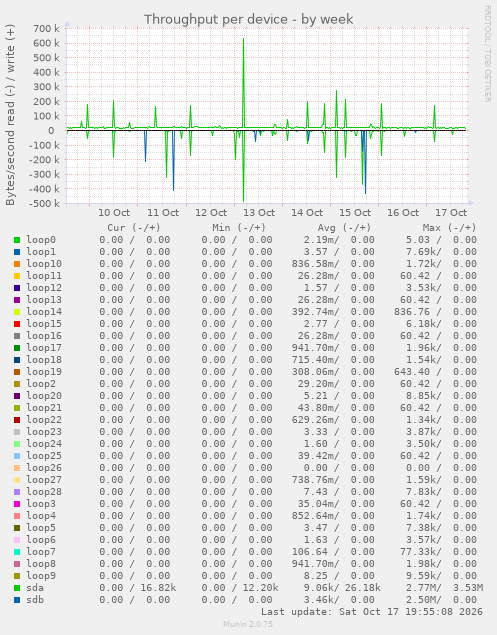Click the 'loop23' legend label
This screenshot has width=497, height=635.
tap(44, 432)
